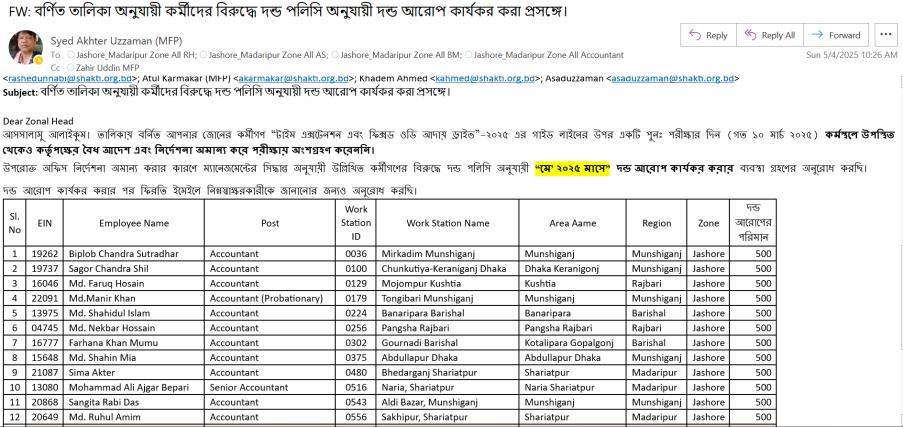Click the Zone column header

(708, 223)
